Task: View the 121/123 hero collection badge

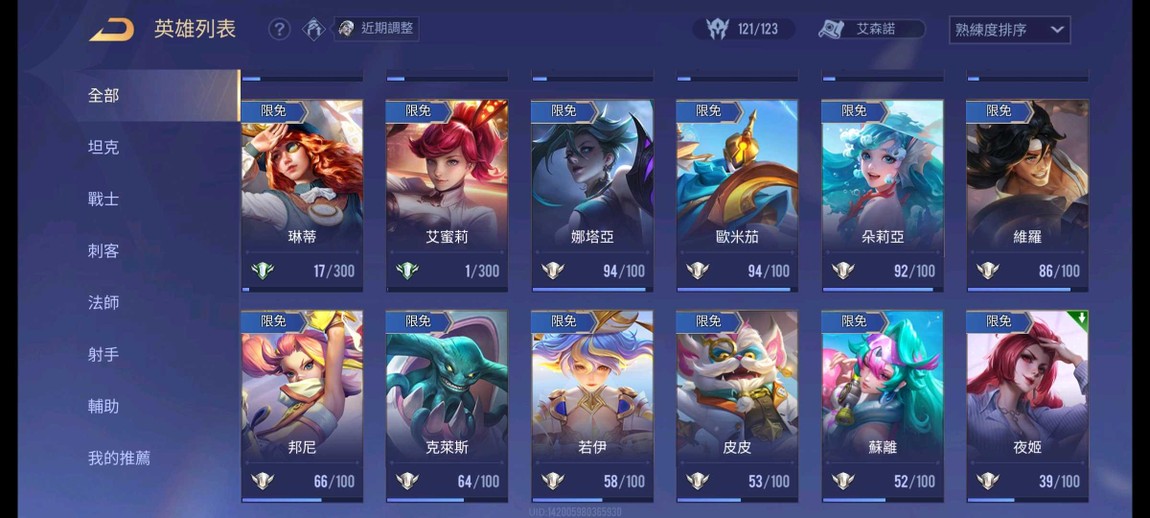Action: pos(743,29)
